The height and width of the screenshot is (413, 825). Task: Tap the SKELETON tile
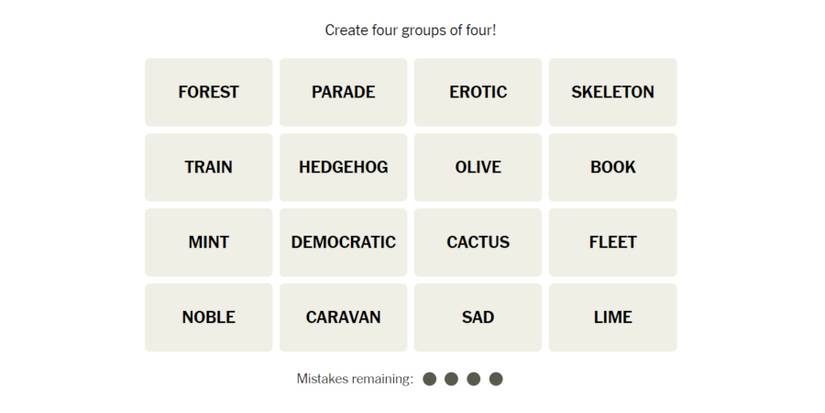612,92
